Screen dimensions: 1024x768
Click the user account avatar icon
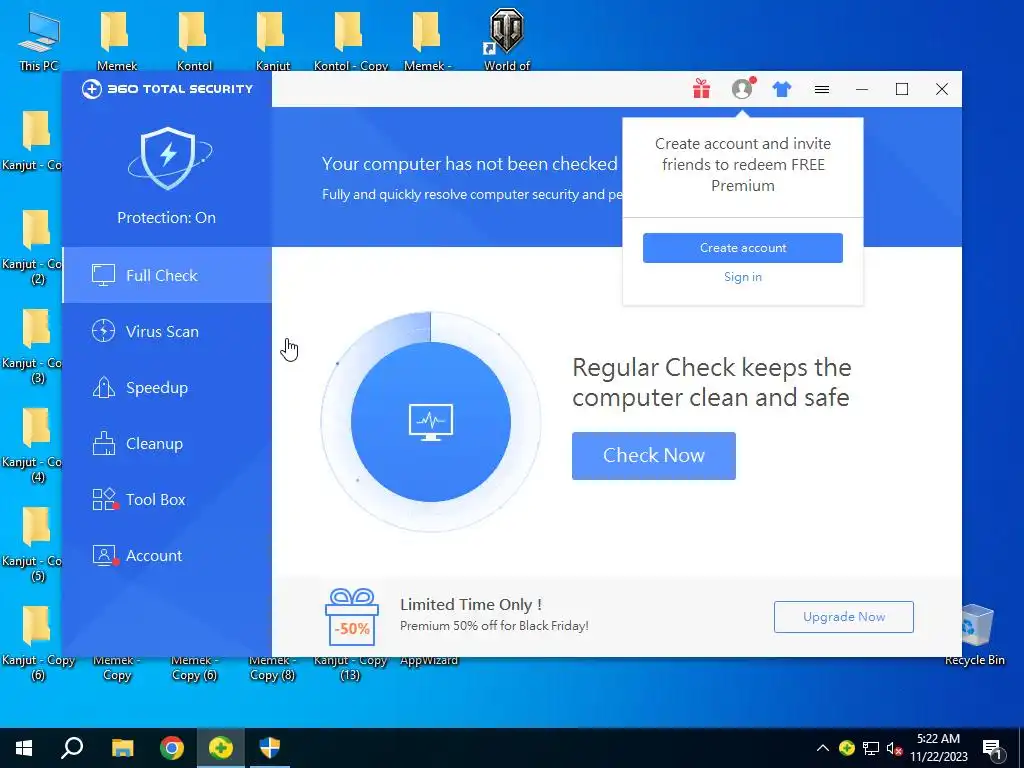tap(743, 89)
